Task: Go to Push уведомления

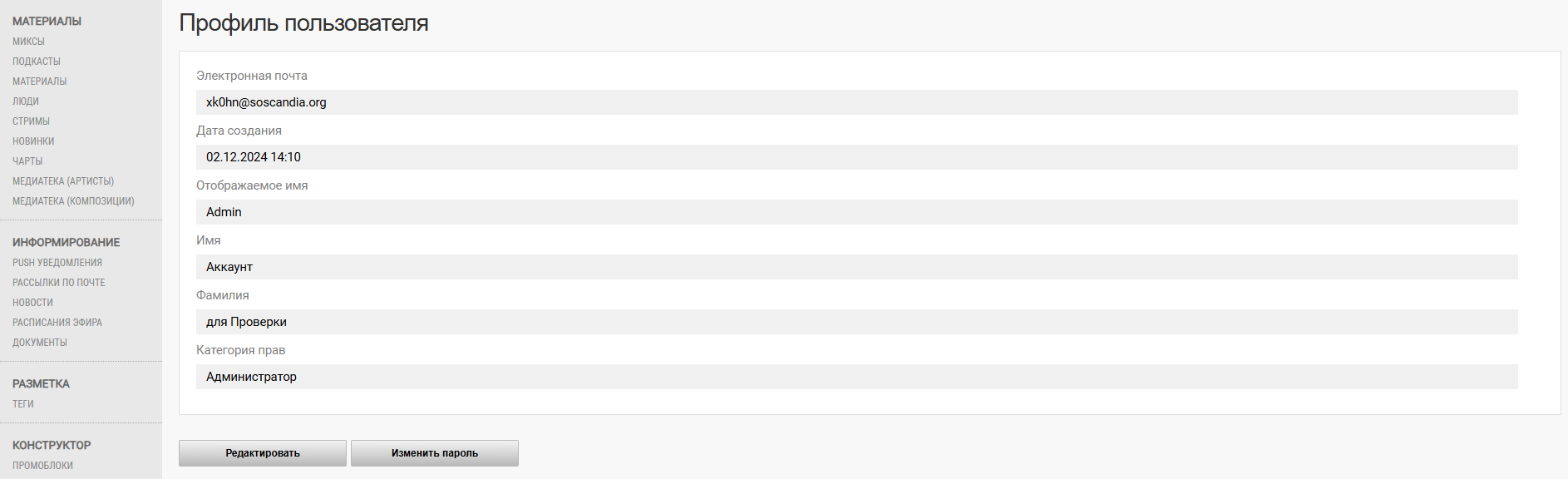Action: coord(57,263)
